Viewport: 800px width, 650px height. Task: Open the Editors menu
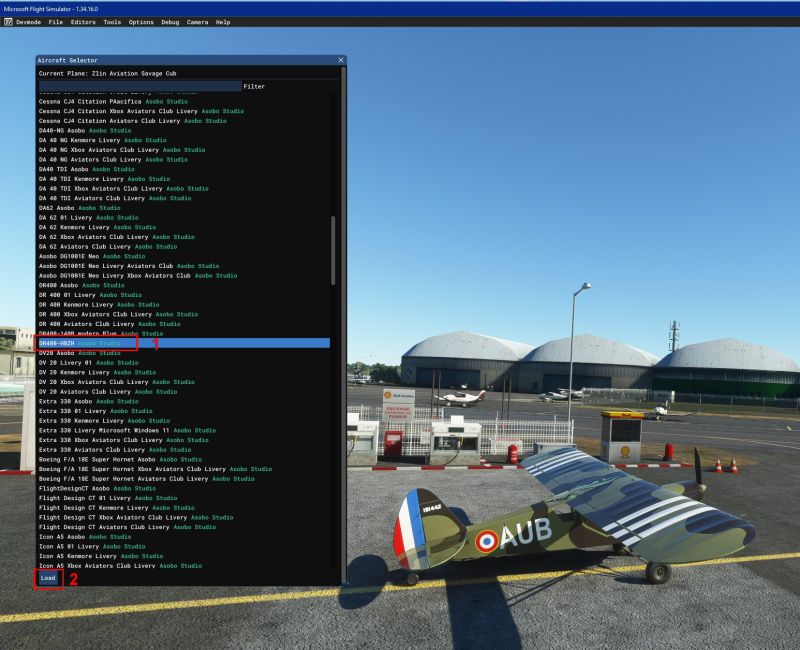coord(83,22)
